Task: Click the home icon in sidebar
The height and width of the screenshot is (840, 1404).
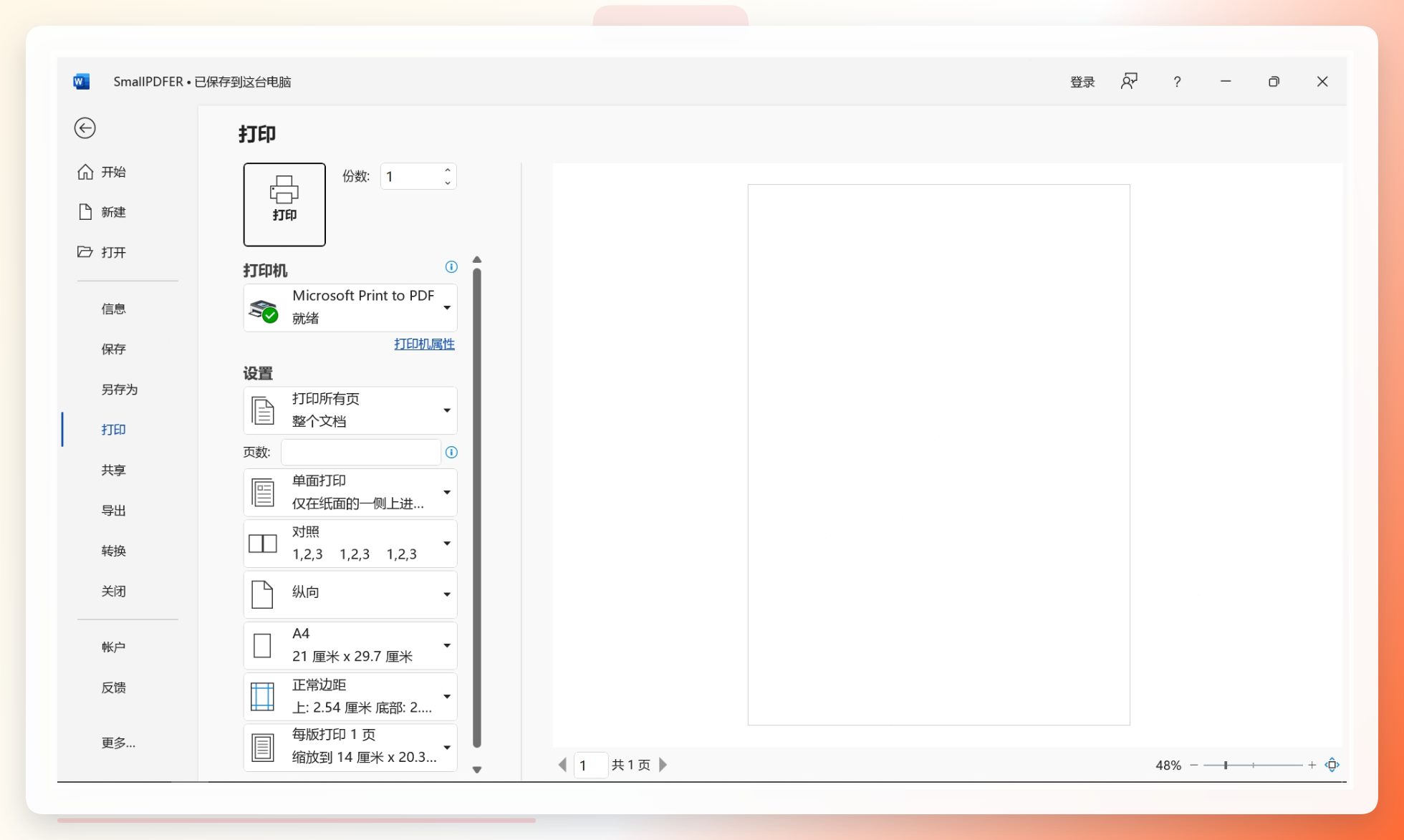Action: click(x=85, y=172)
